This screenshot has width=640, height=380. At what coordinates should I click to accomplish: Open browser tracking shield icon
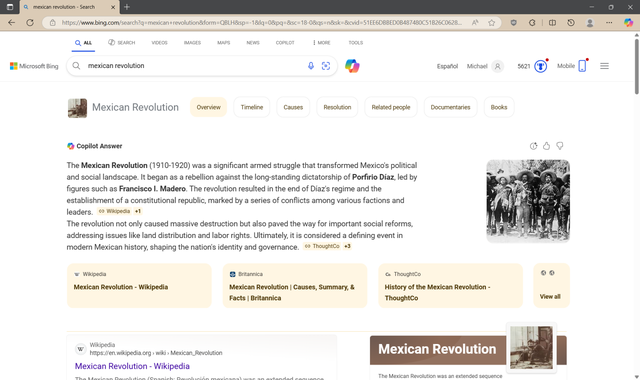(x=514, y=23)
